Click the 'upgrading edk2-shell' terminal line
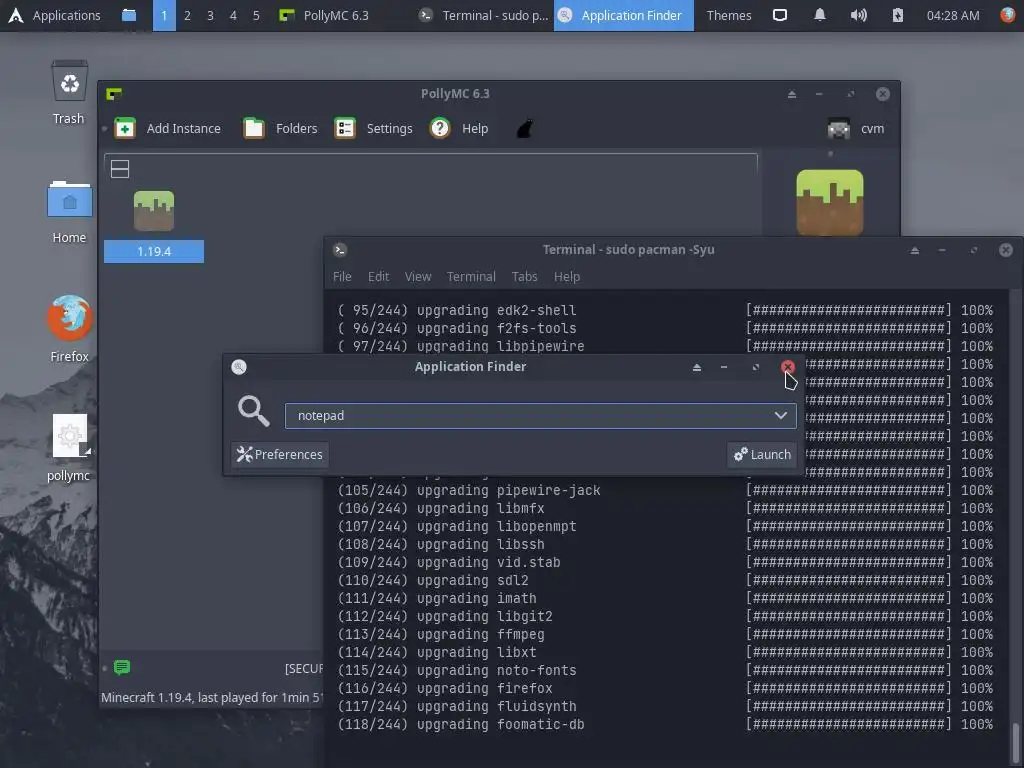1024x768 pixels. pos(665,310)
